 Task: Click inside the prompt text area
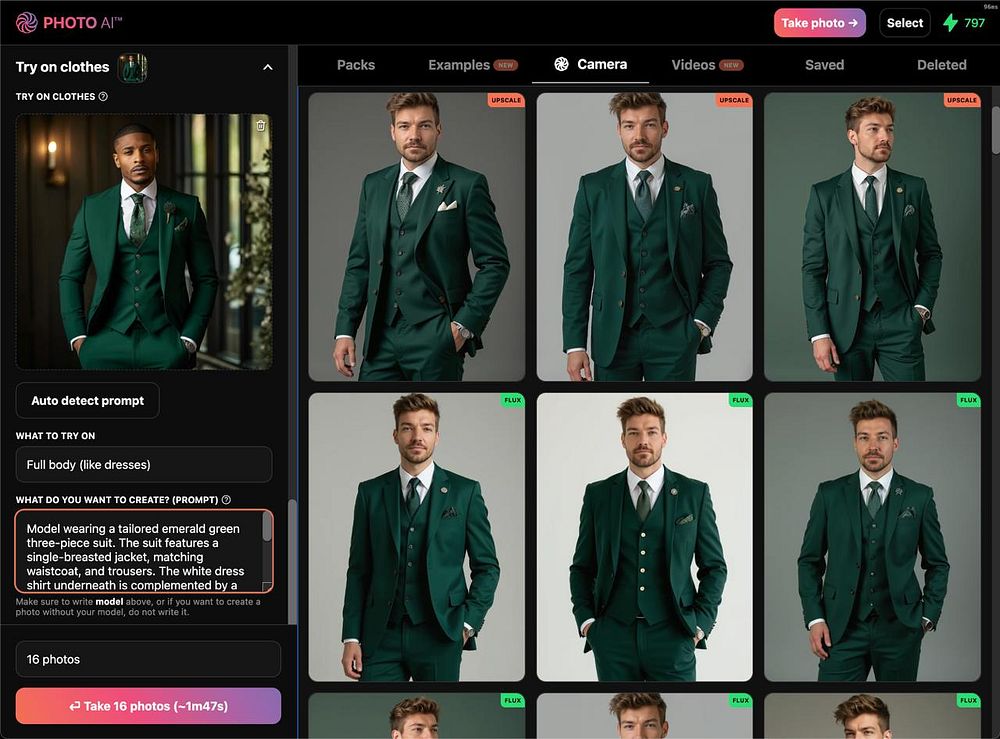pyautogui.click(x=138, y=551)
